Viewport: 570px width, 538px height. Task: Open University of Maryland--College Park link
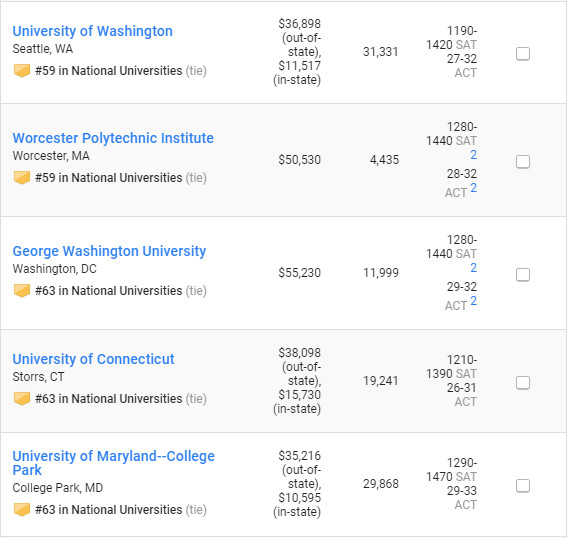click(113, 463)
